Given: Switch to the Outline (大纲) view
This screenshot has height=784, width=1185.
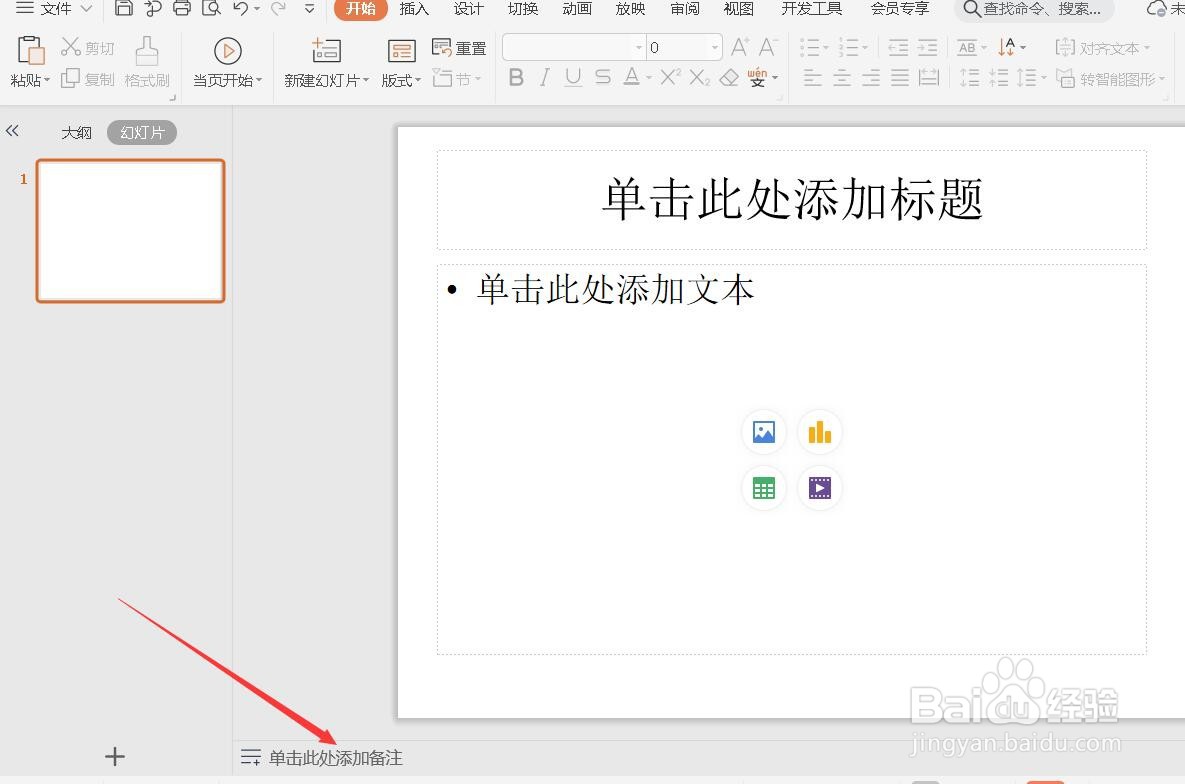Looking at the screenshot, I should [x=76, y=132].
